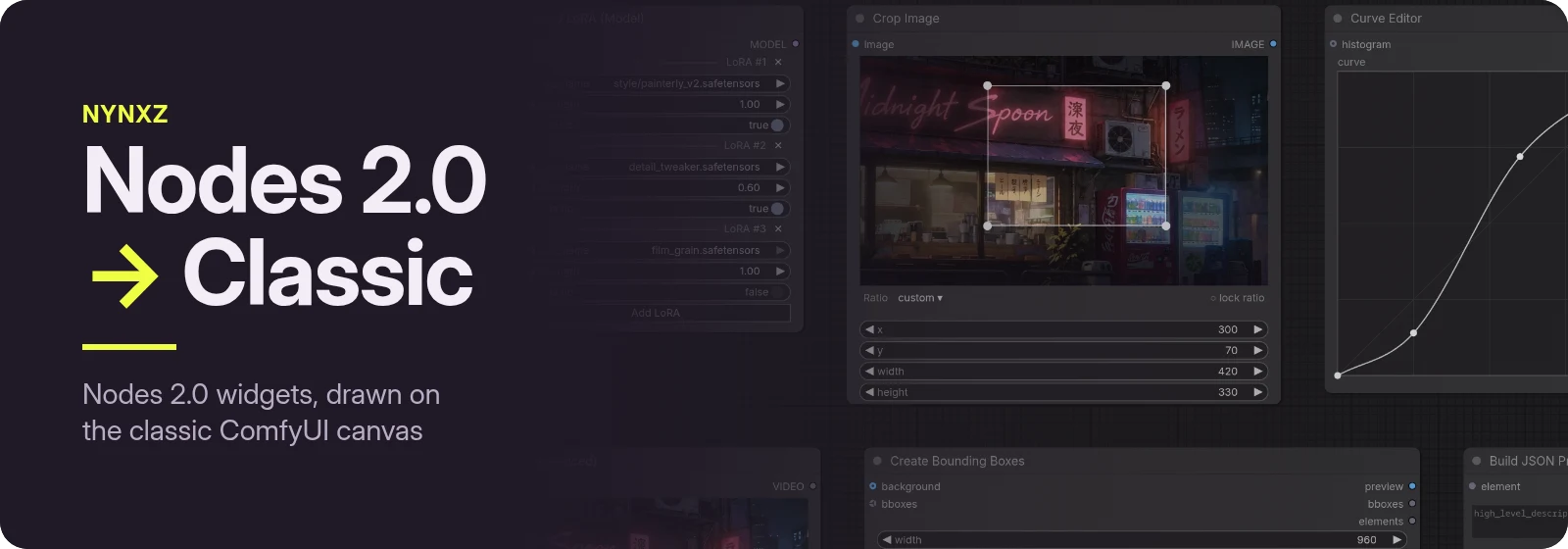Screen dimensions: 1568x549
Task: Click the Crop Image preview picture
Action: [x=1063, y=171]
